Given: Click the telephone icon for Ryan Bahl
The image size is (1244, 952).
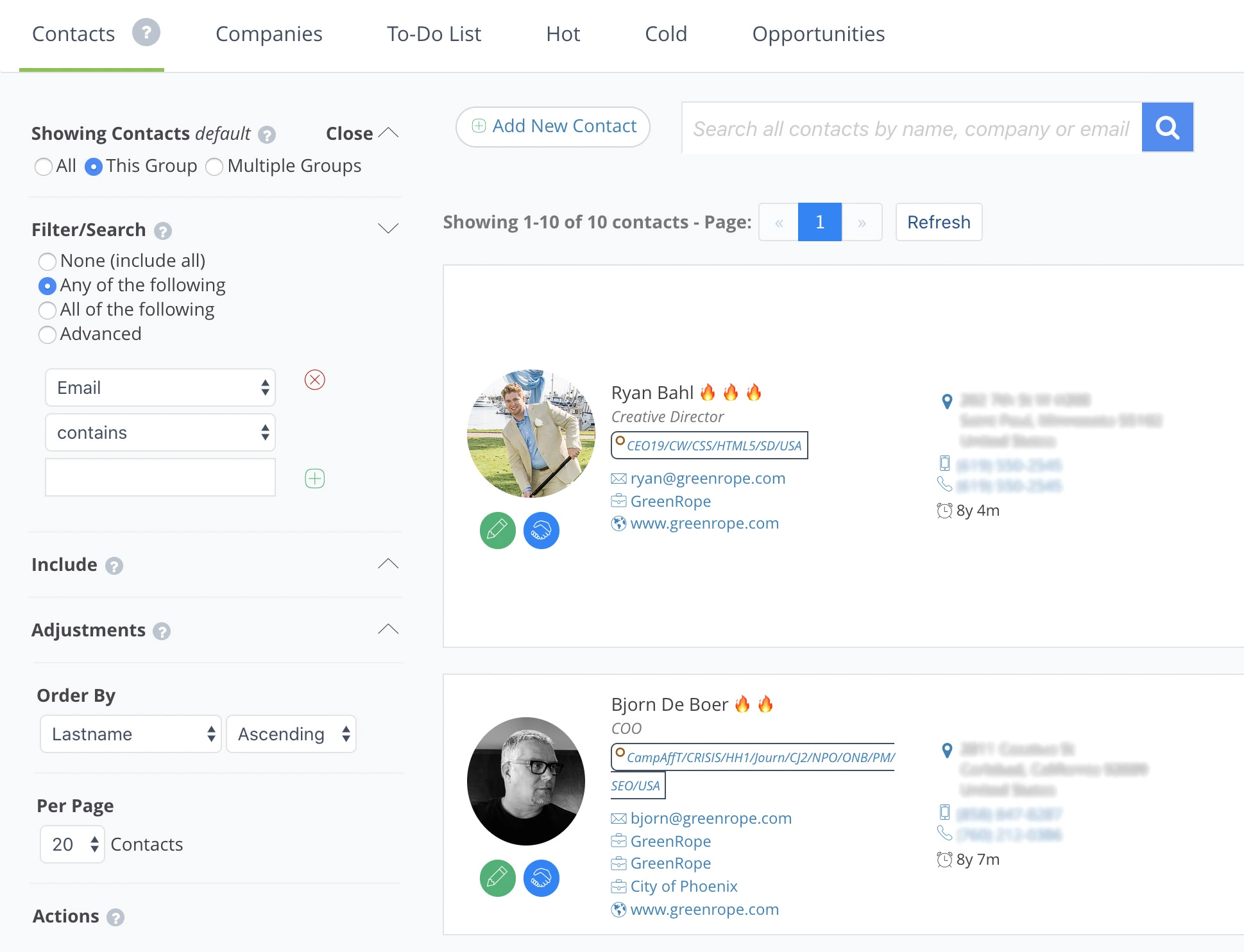Looking at the screenshot, I should (x=944, y=484).
